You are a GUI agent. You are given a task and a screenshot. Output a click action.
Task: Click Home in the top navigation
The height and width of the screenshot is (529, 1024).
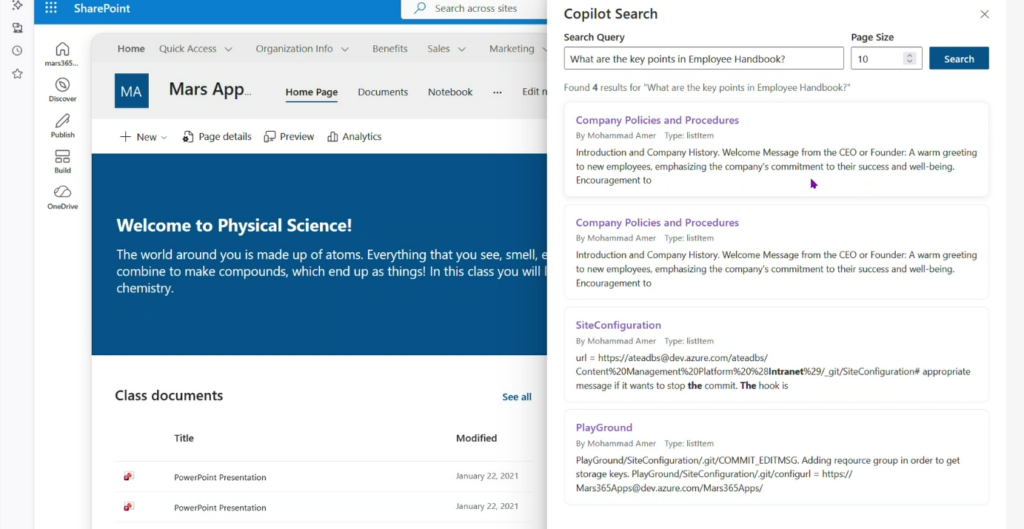(x=131, y=49)
